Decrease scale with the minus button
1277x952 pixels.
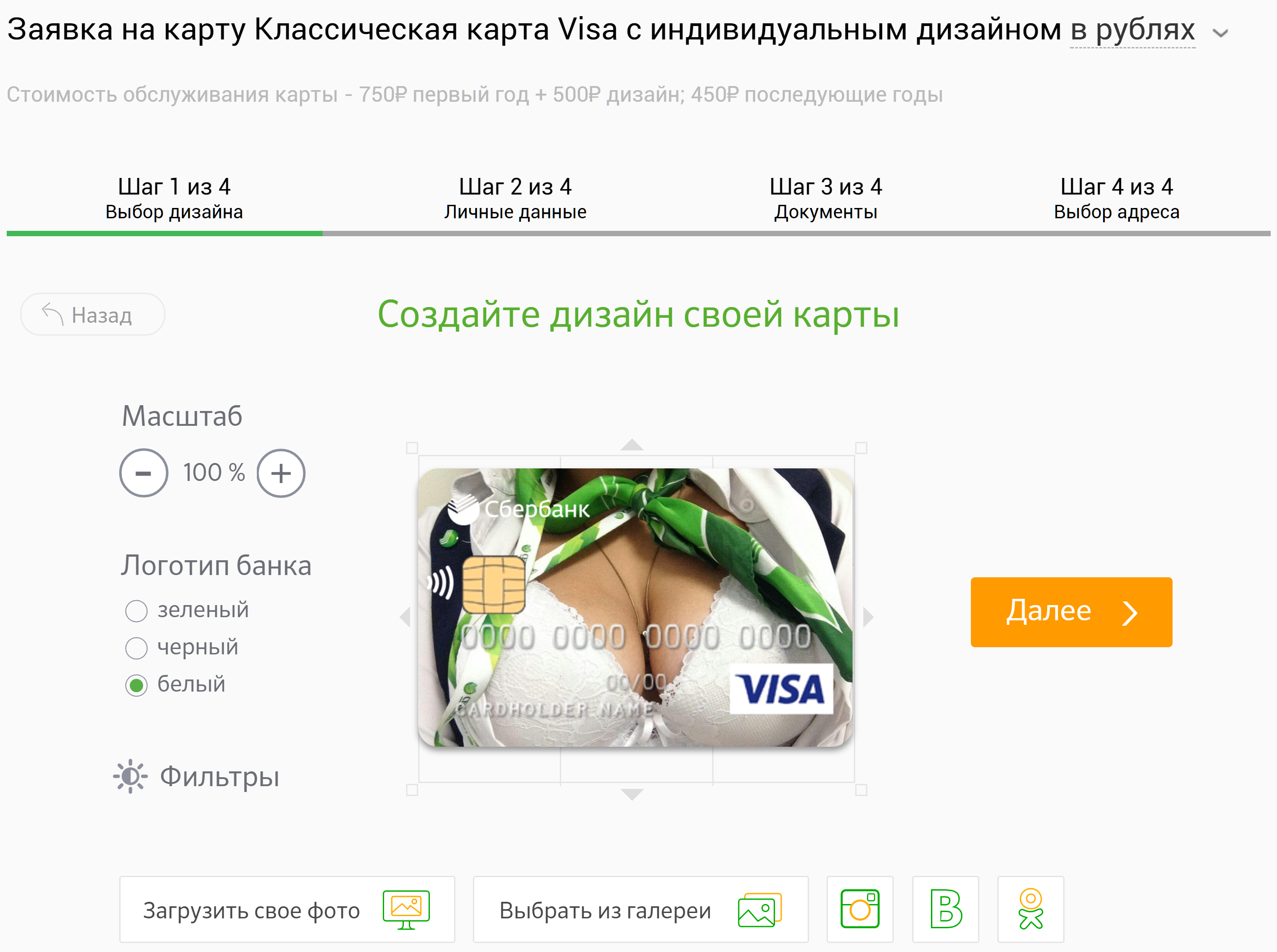point(143,473)
